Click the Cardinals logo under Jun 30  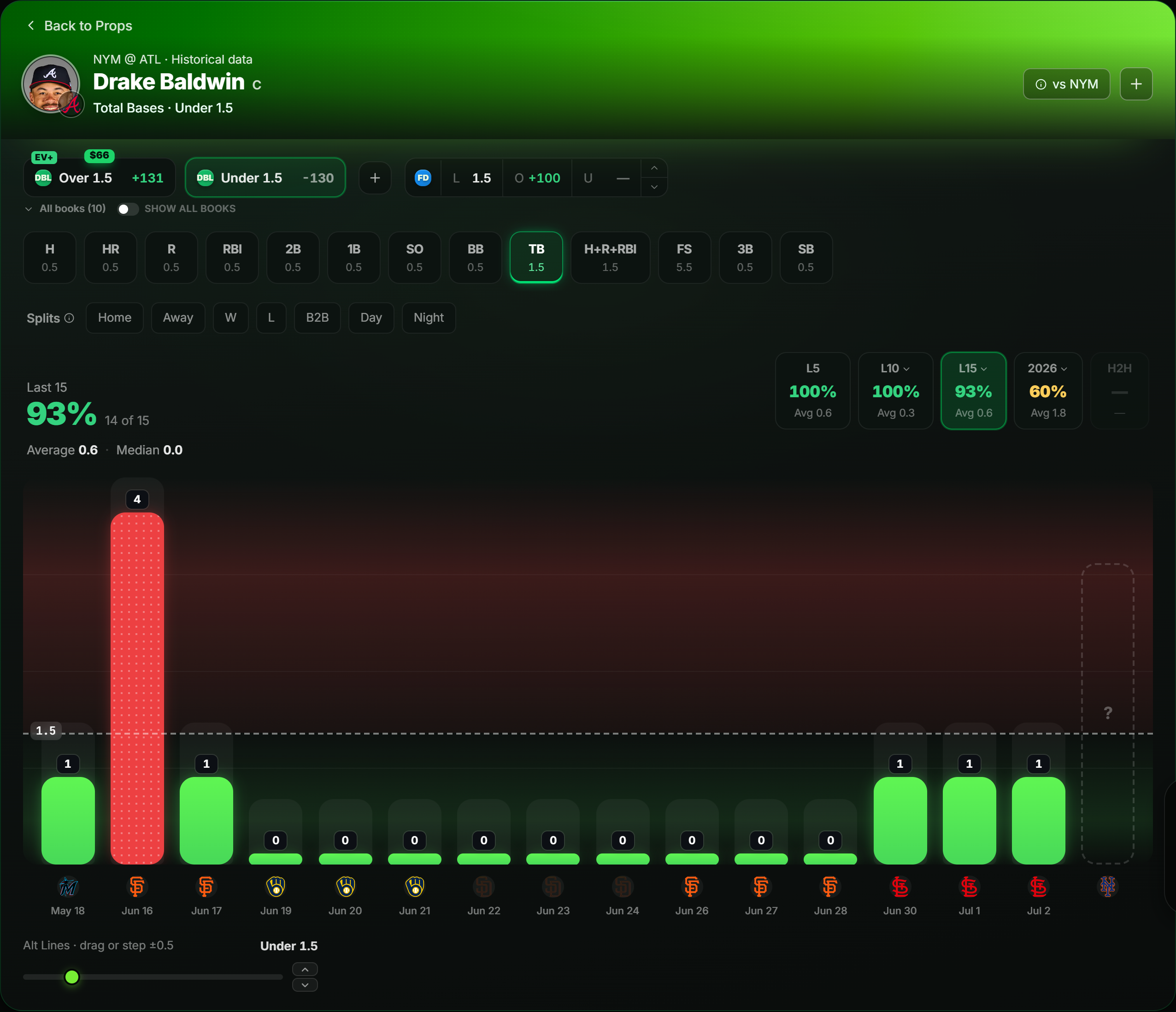pyautogui.click(x=900, y=887)
